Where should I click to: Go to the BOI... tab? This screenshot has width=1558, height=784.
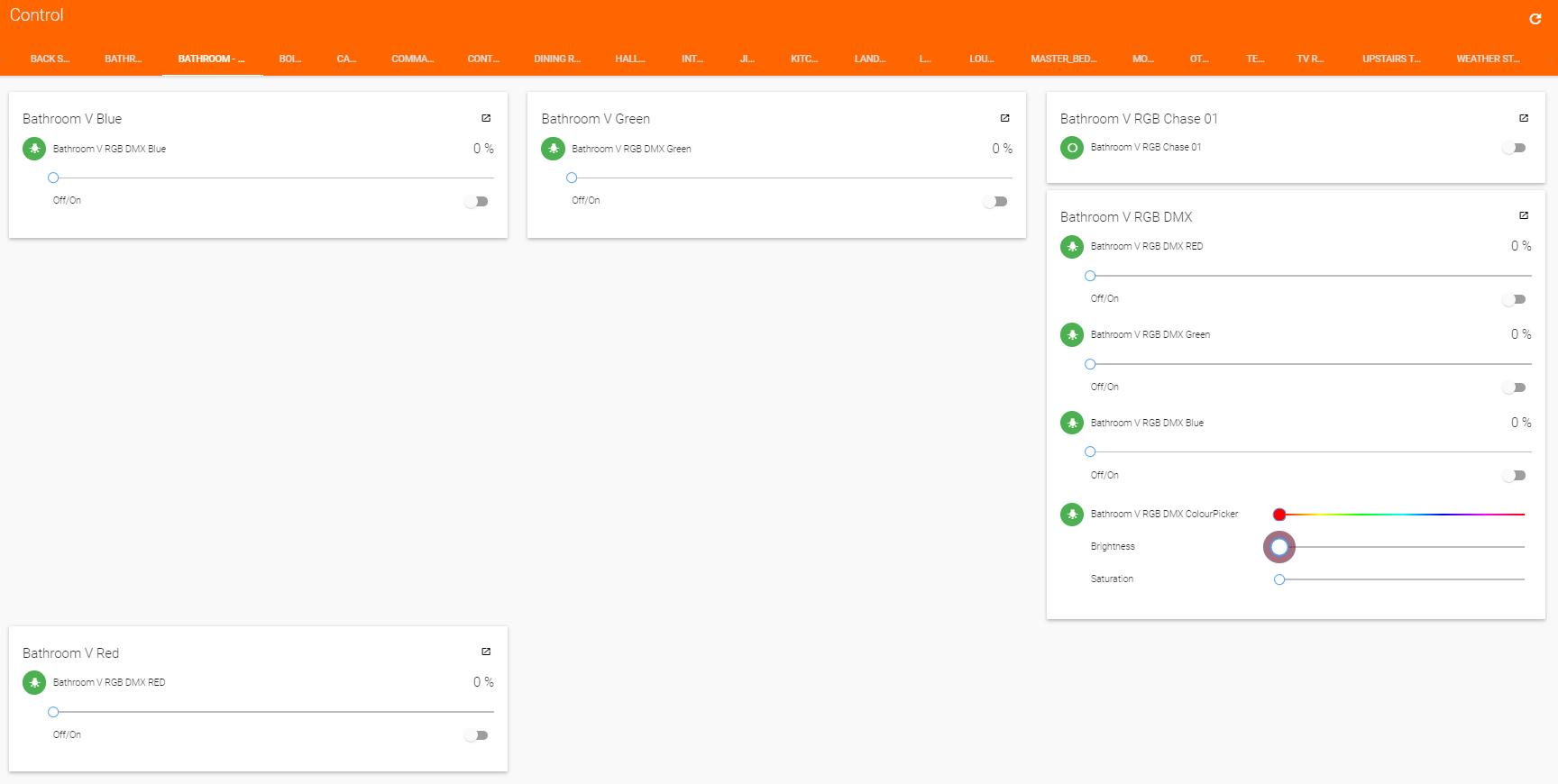tap(290, 59)
